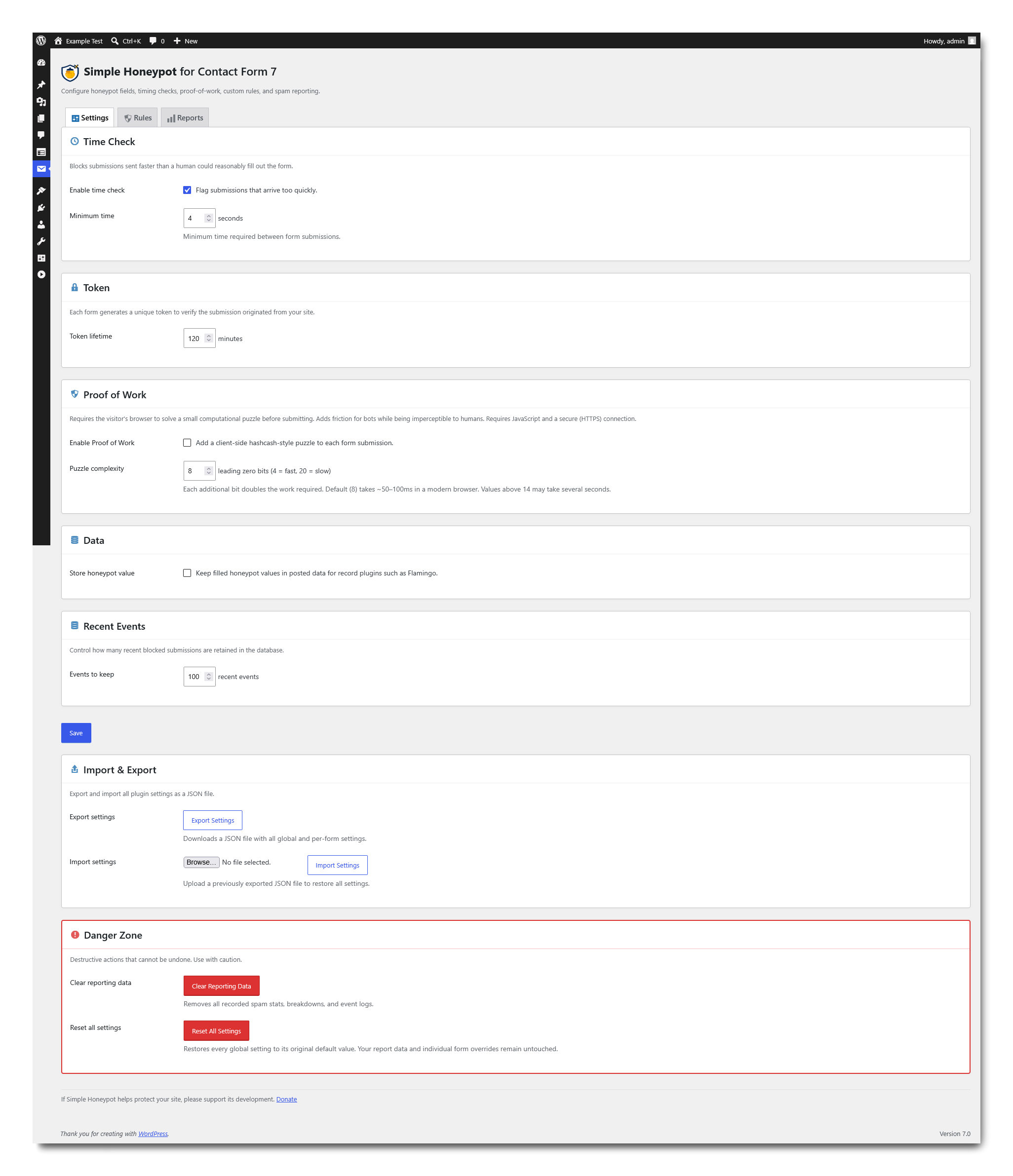Click the 'Proof of Work' section heading
Screen dimensions: 1013x1176
[x=115, y=395]
